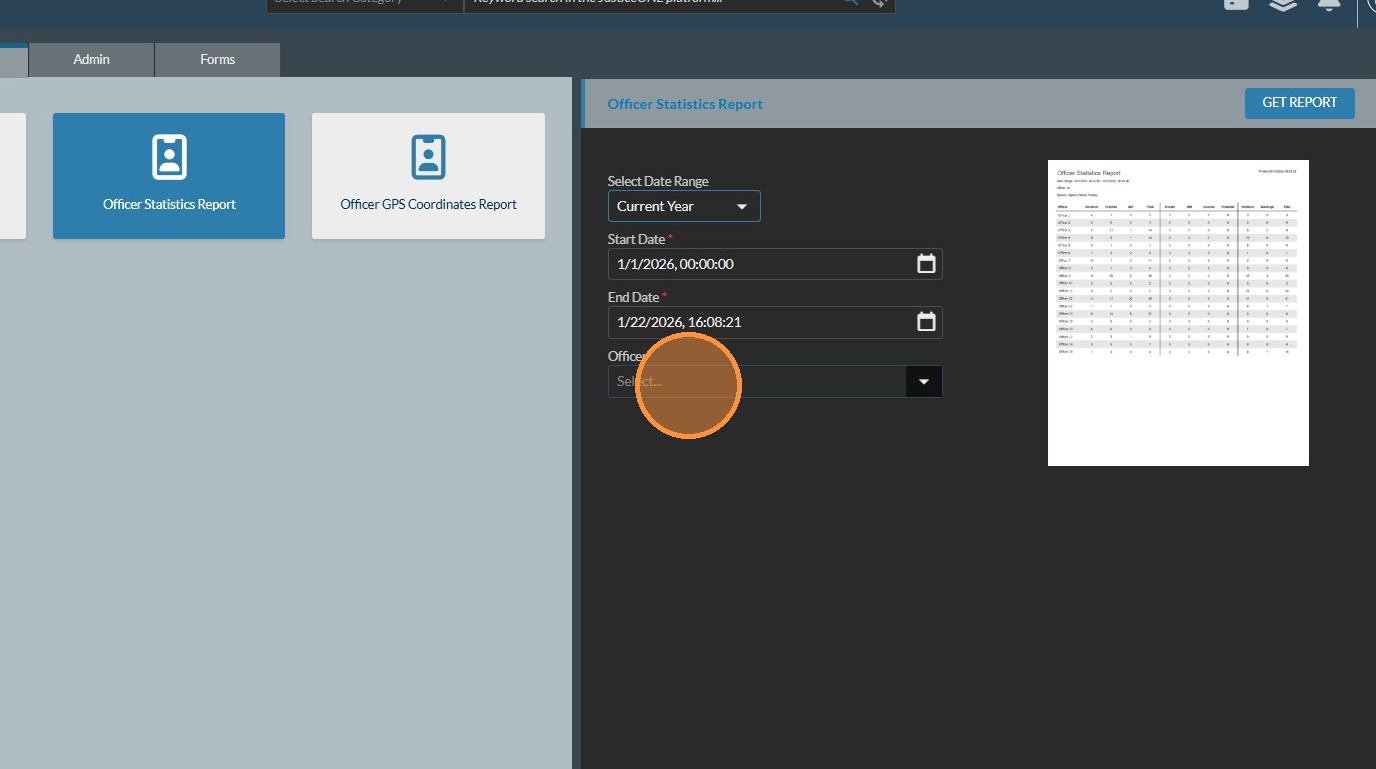Click the Start Date label
The image size is (1376, 769).
click(636, 239)
